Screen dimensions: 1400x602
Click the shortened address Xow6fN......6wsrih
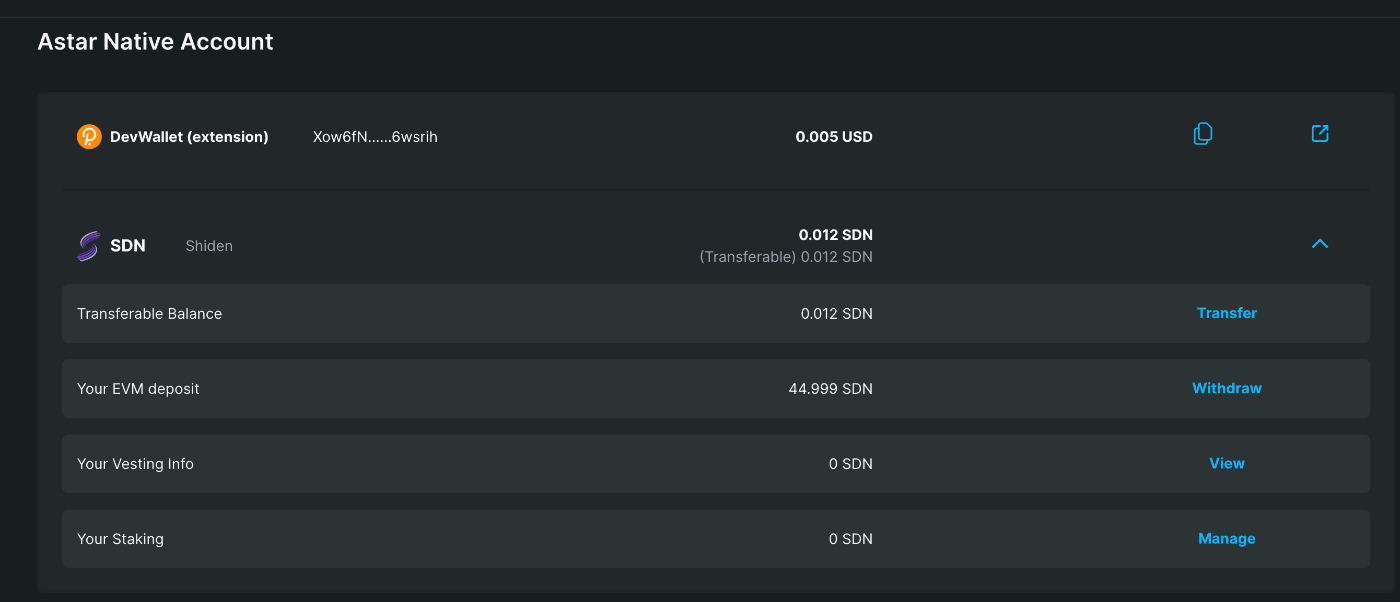coord(375,137)
